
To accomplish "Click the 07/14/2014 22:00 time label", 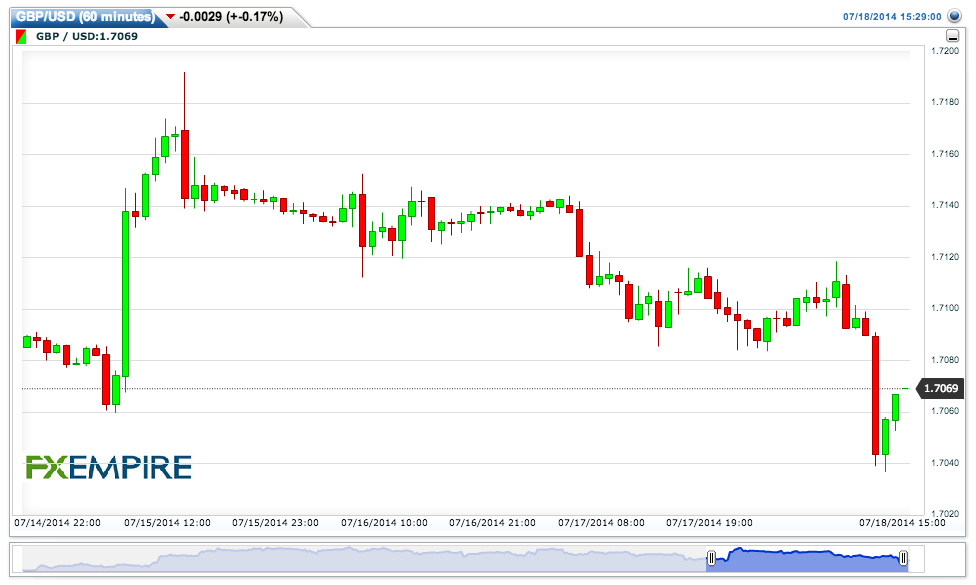I will (57, 523).
